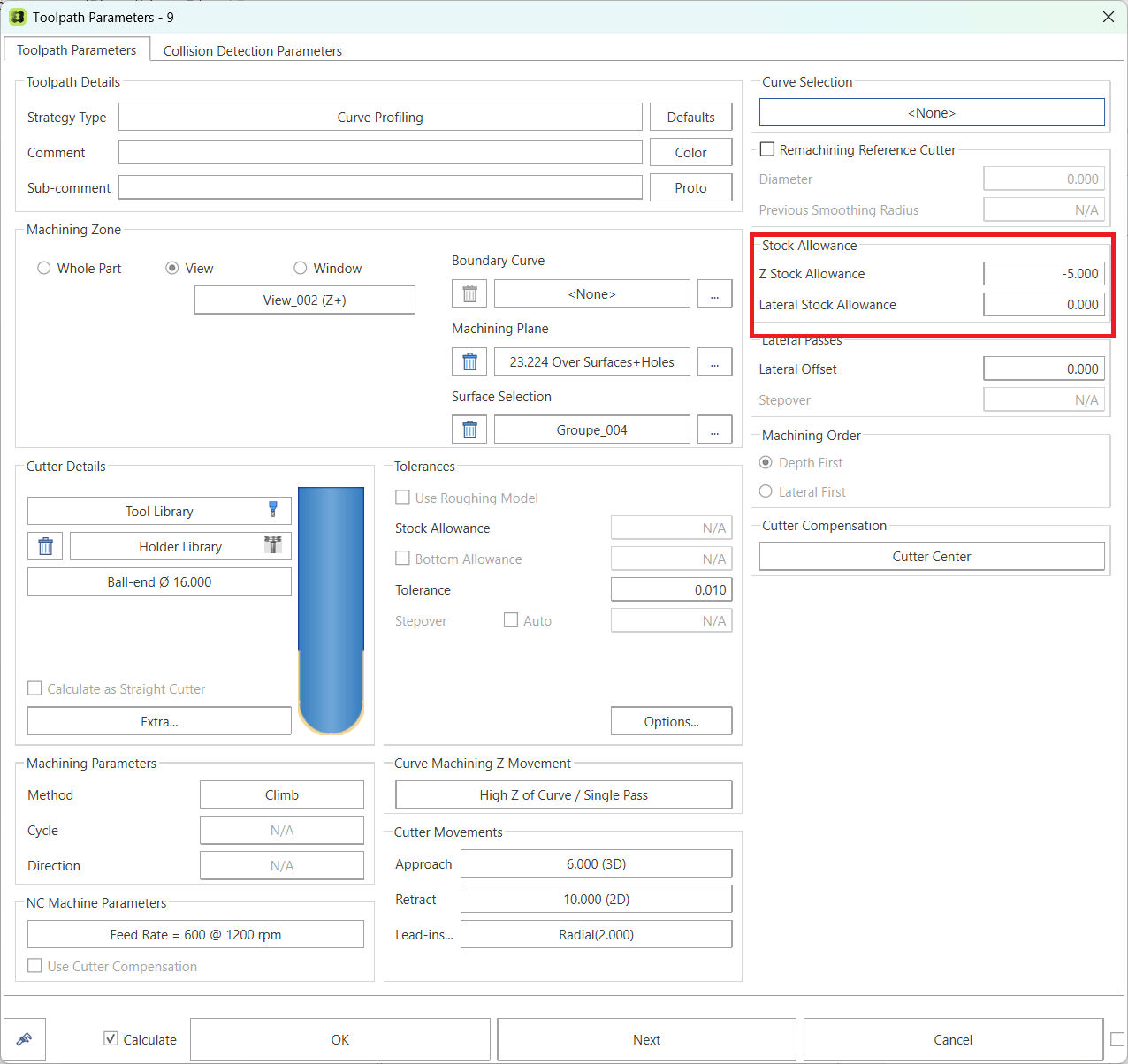Open the Curve Selection <None> selector
The height and width of the screenshot is (1064, 1128).
tap(932, 112)
